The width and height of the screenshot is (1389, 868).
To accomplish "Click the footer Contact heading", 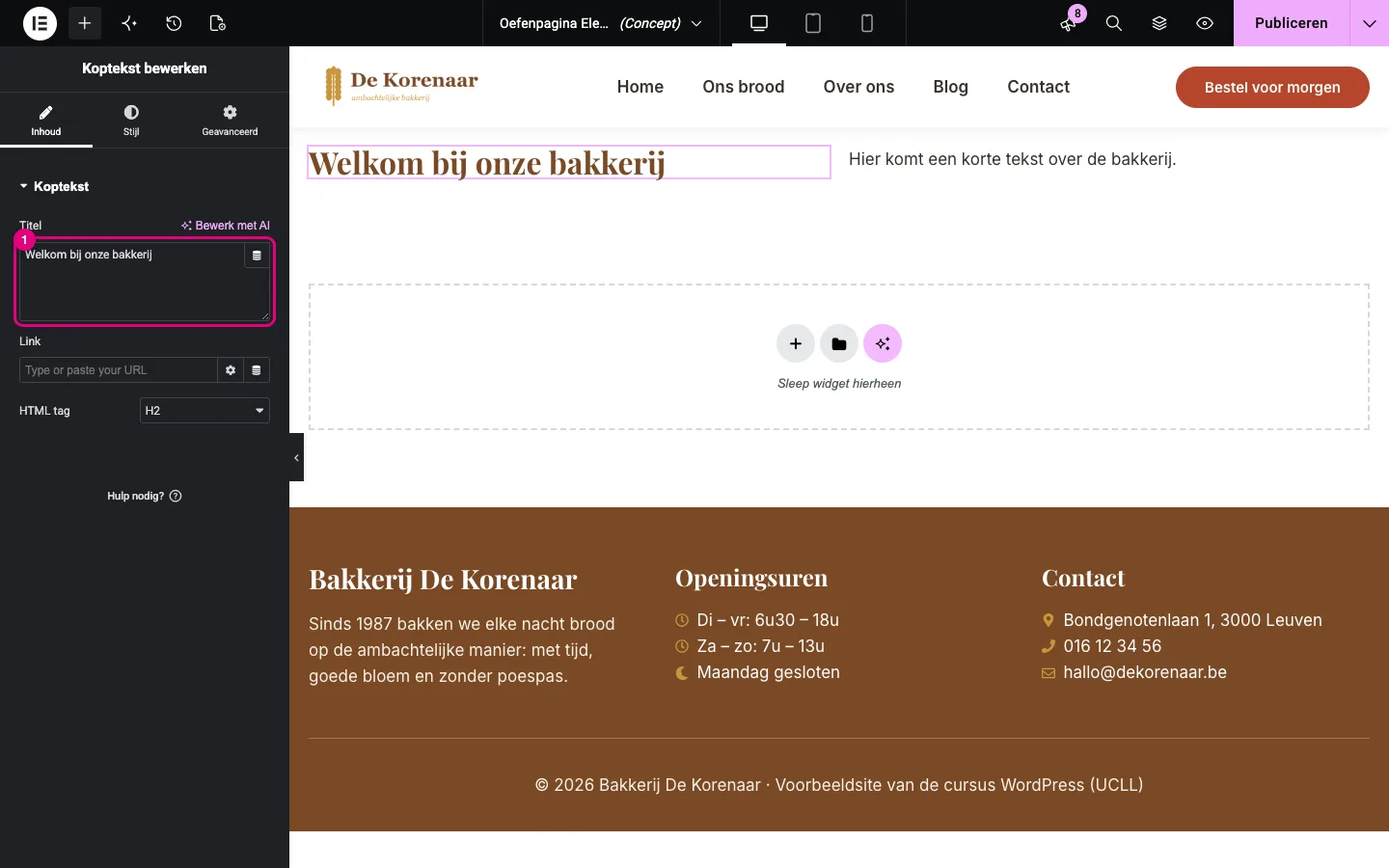I will coord(1083,578).
